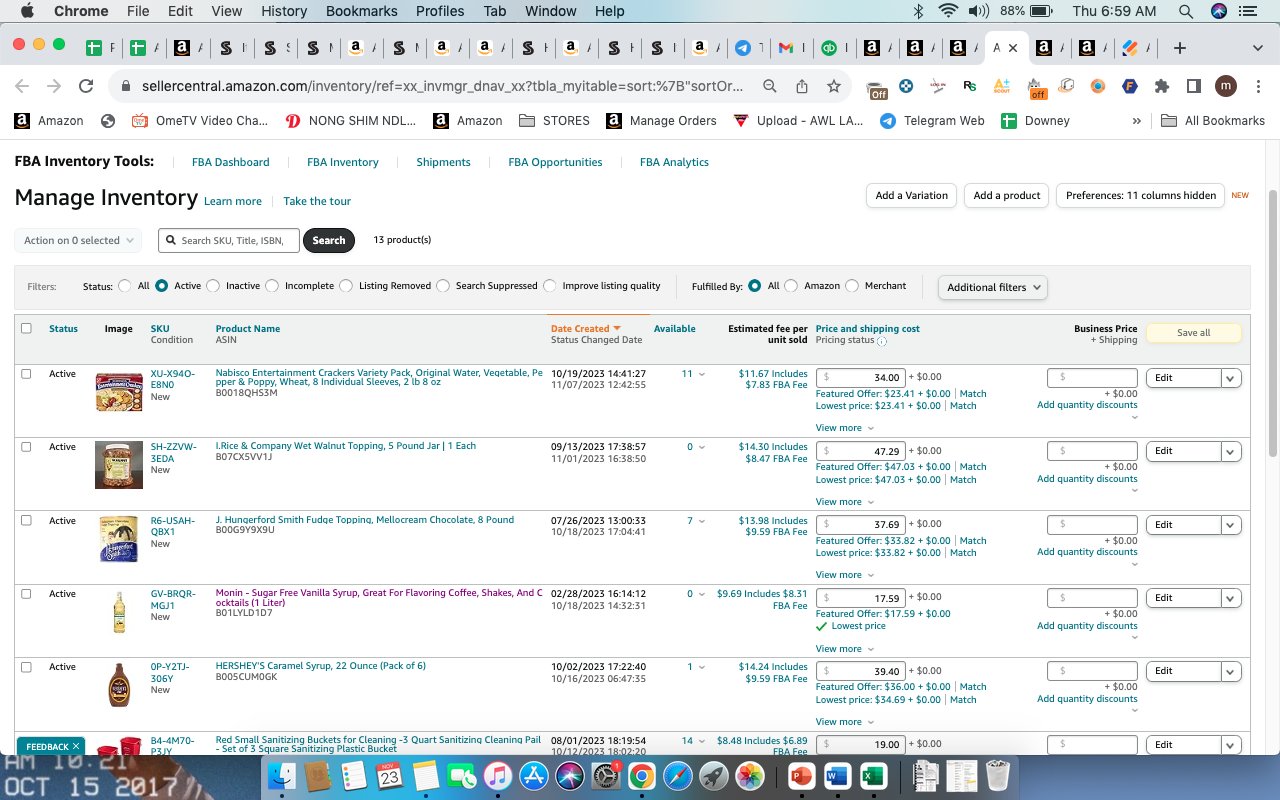The image size is (1280, 800).
Task: Follow the "Take the tour" link
Action: click(317, 201)
